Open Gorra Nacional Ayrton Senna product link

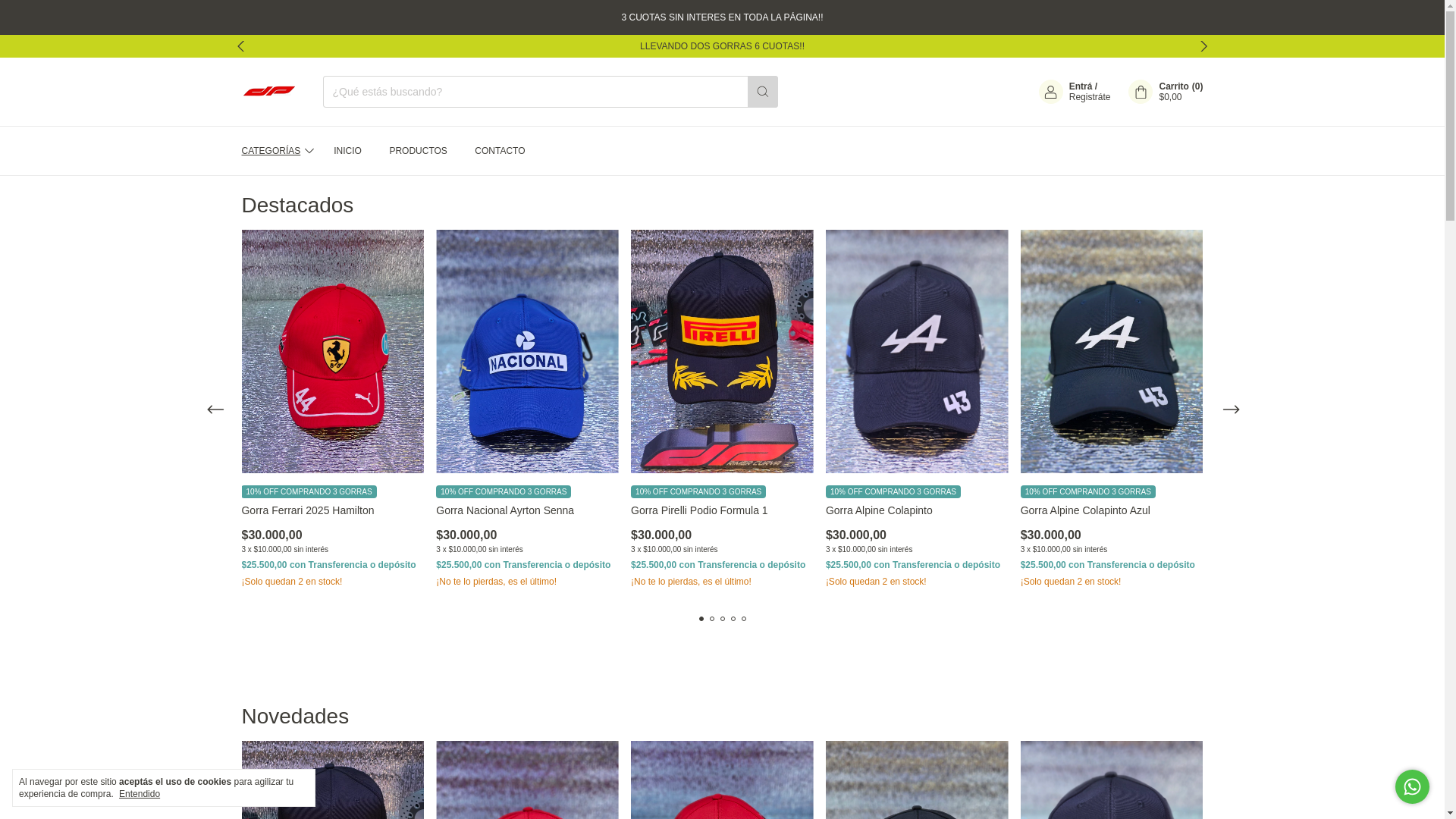(x=504, y=510)
